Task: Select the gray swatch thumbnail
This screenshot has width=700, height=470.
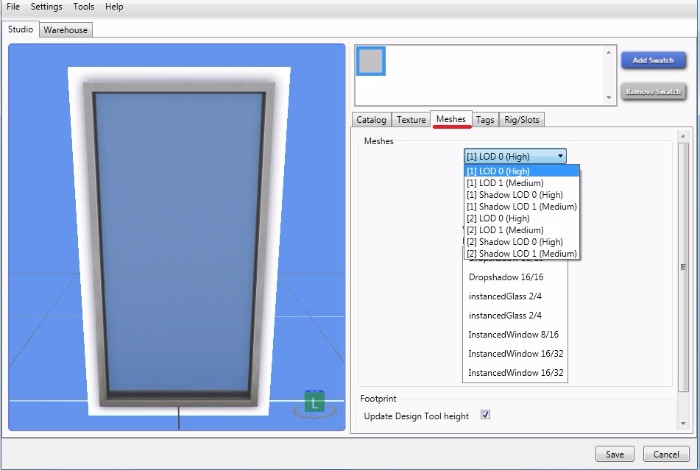Action: (371, 62)
